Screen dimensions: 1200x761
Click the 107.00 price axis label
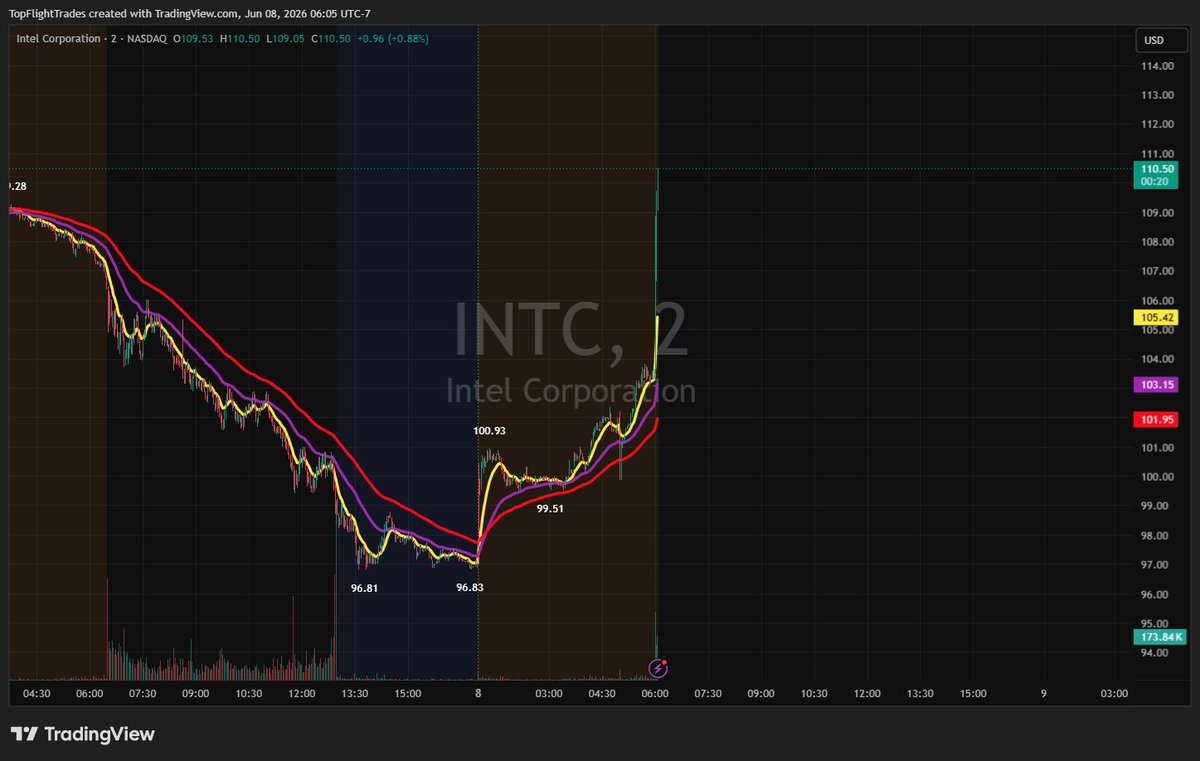tap(1158, 271)
